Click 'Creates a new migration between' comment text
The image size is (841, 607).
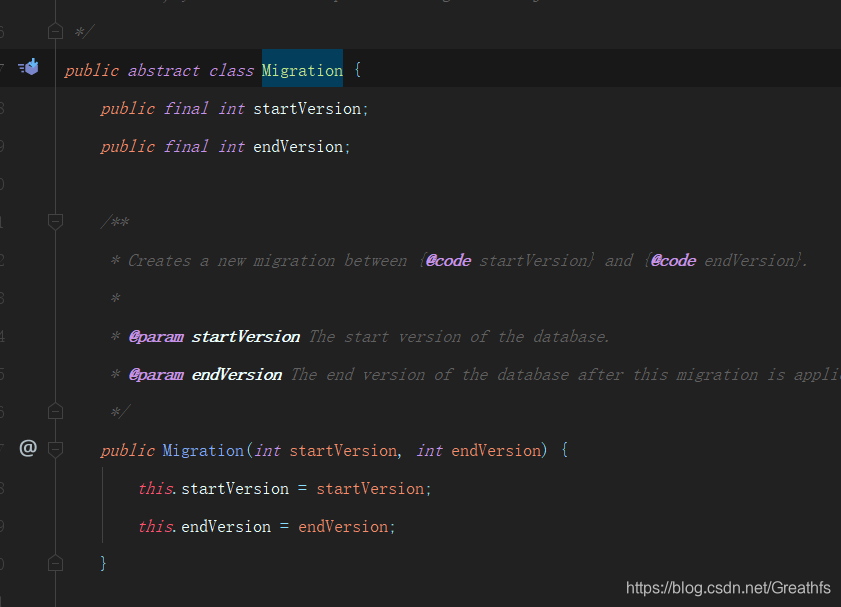tap(267, 261)
